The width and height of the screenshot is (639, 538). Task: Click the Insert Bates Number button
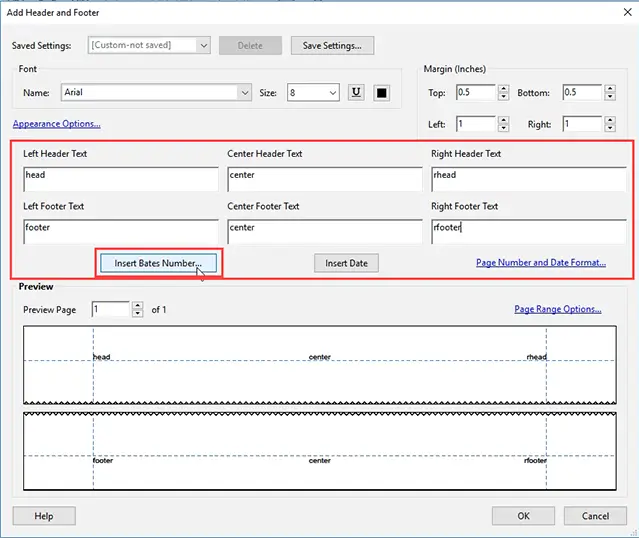click(x=159, y=263)
